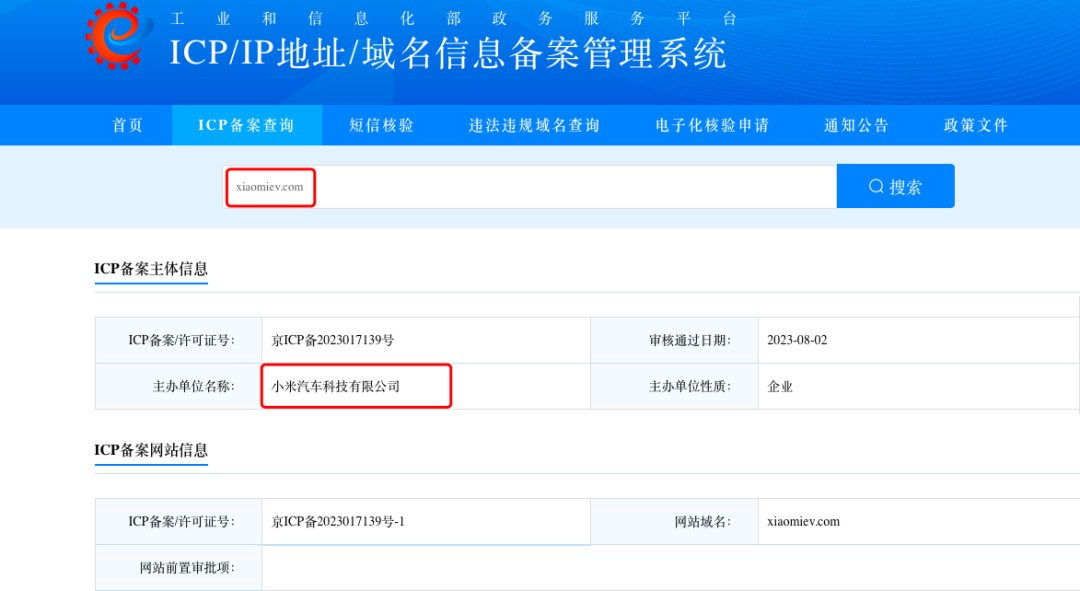The width and height of the screenshot is (1080, 591).
Task: Open the 短信核验 tab
Action: [x=382, y=125]
